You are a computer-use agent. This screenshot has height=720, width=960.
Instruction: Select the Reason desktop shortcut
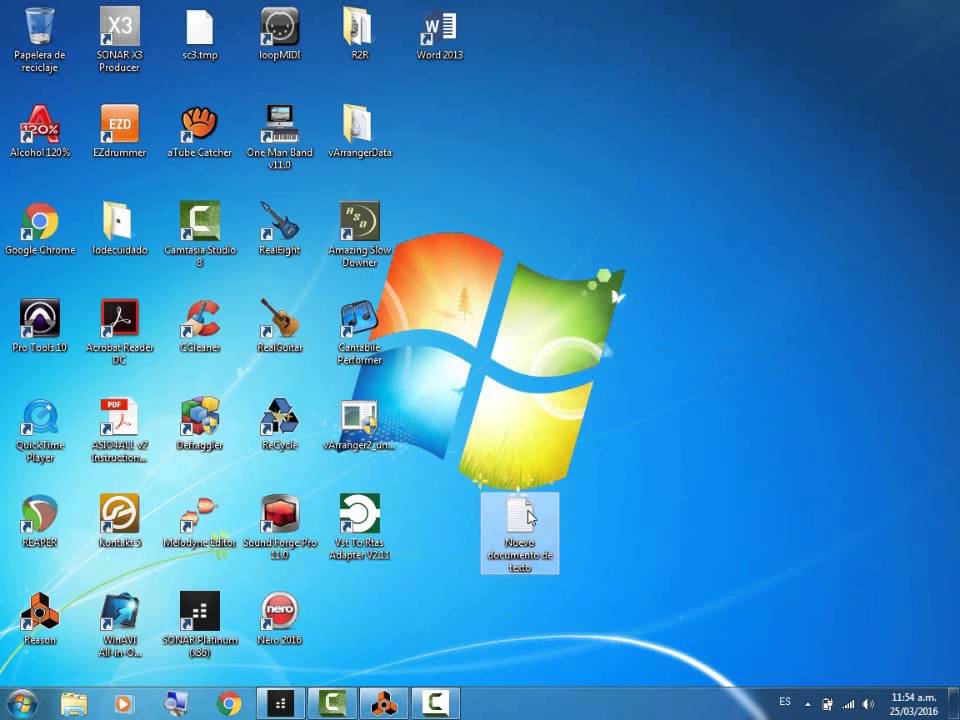(40, 619)
